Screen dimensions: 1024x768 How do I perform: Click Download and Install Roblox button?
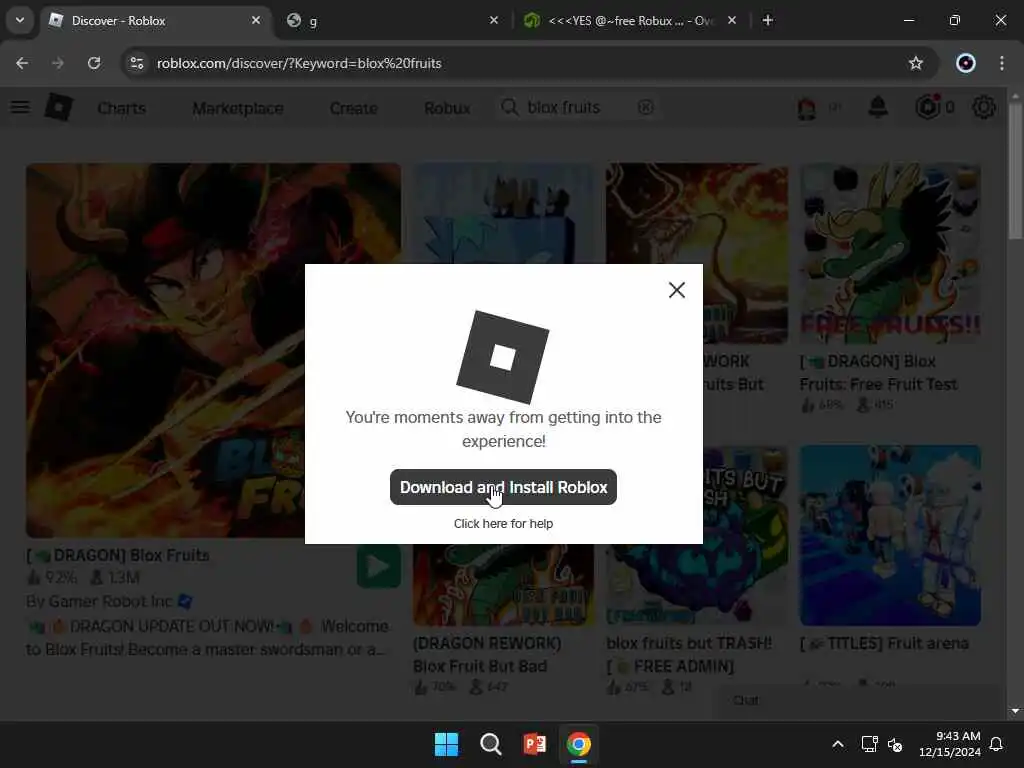(503, 487)
